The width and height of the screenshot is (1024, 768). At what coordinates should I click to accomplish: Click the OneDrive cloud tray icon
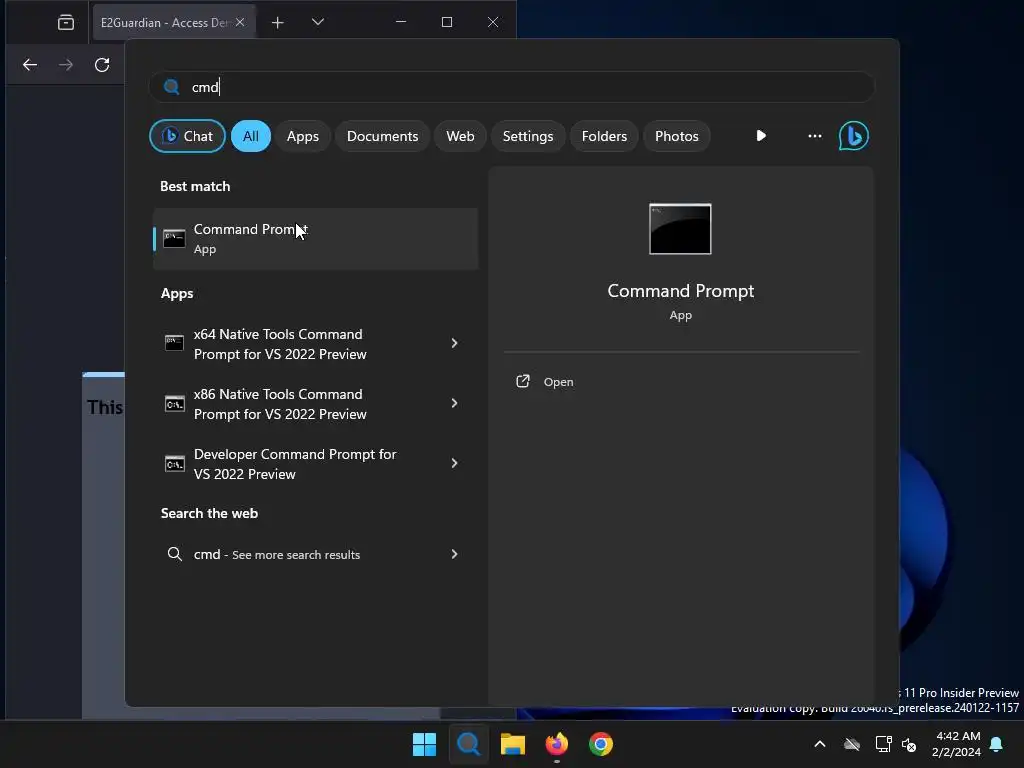point(852,744)
